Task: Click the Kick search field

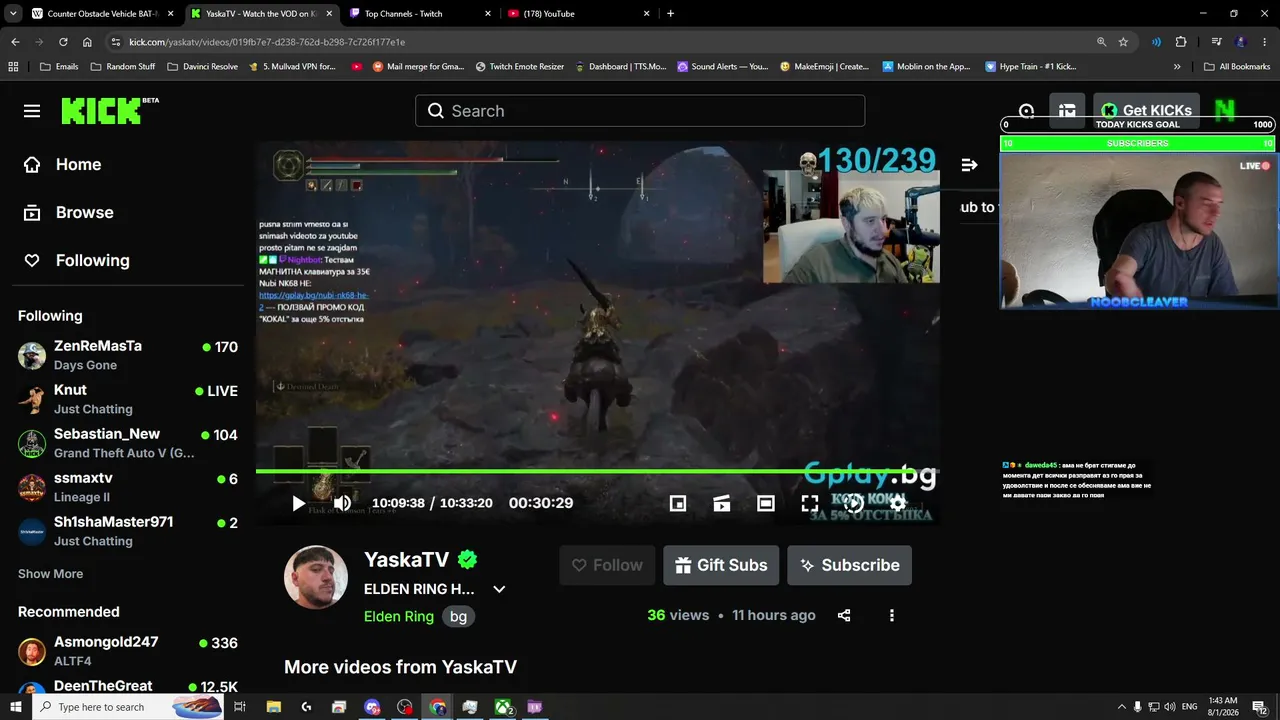Action: (640, 111)
